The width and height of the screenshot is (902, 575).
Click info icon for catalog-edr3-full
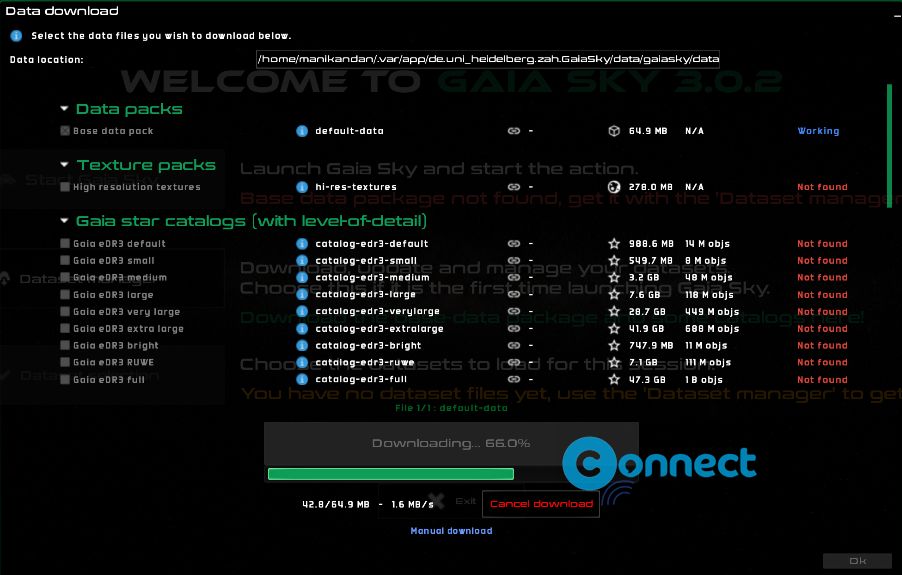301,380
